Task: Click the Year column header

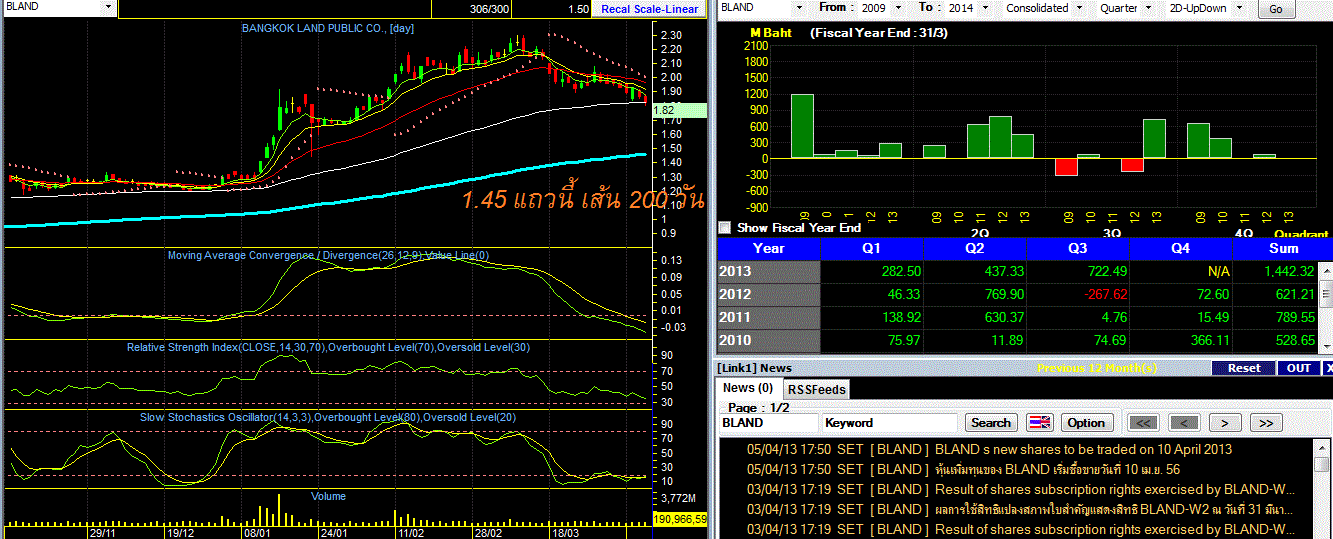Action: pos(768,248)
